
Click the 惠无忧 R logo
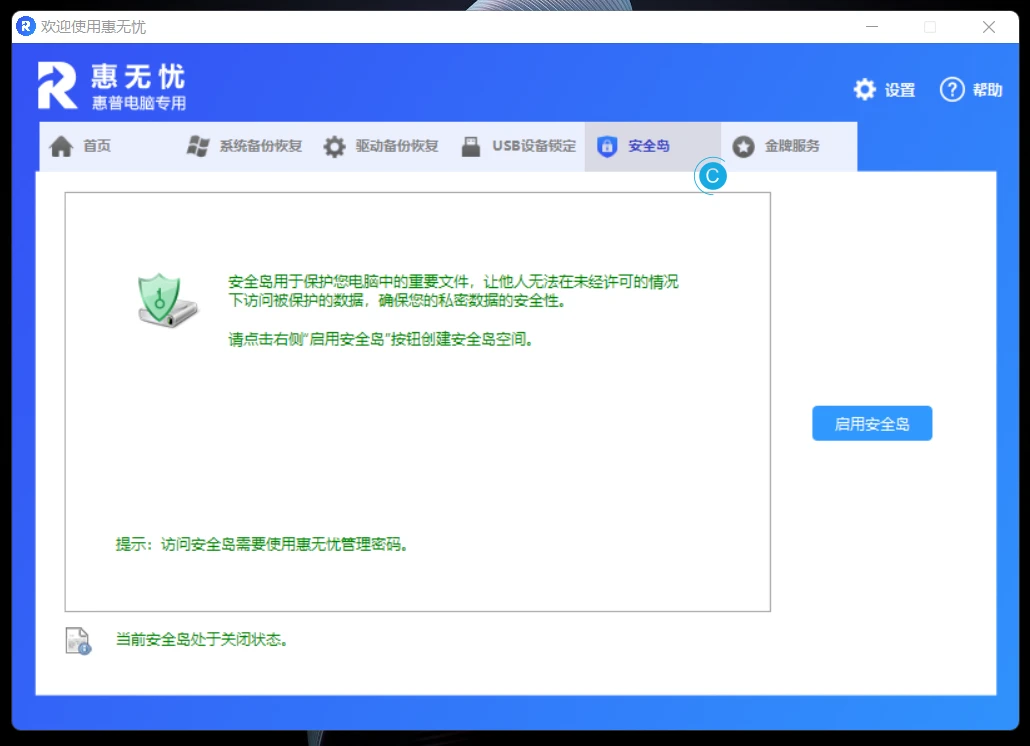point(57,85)
